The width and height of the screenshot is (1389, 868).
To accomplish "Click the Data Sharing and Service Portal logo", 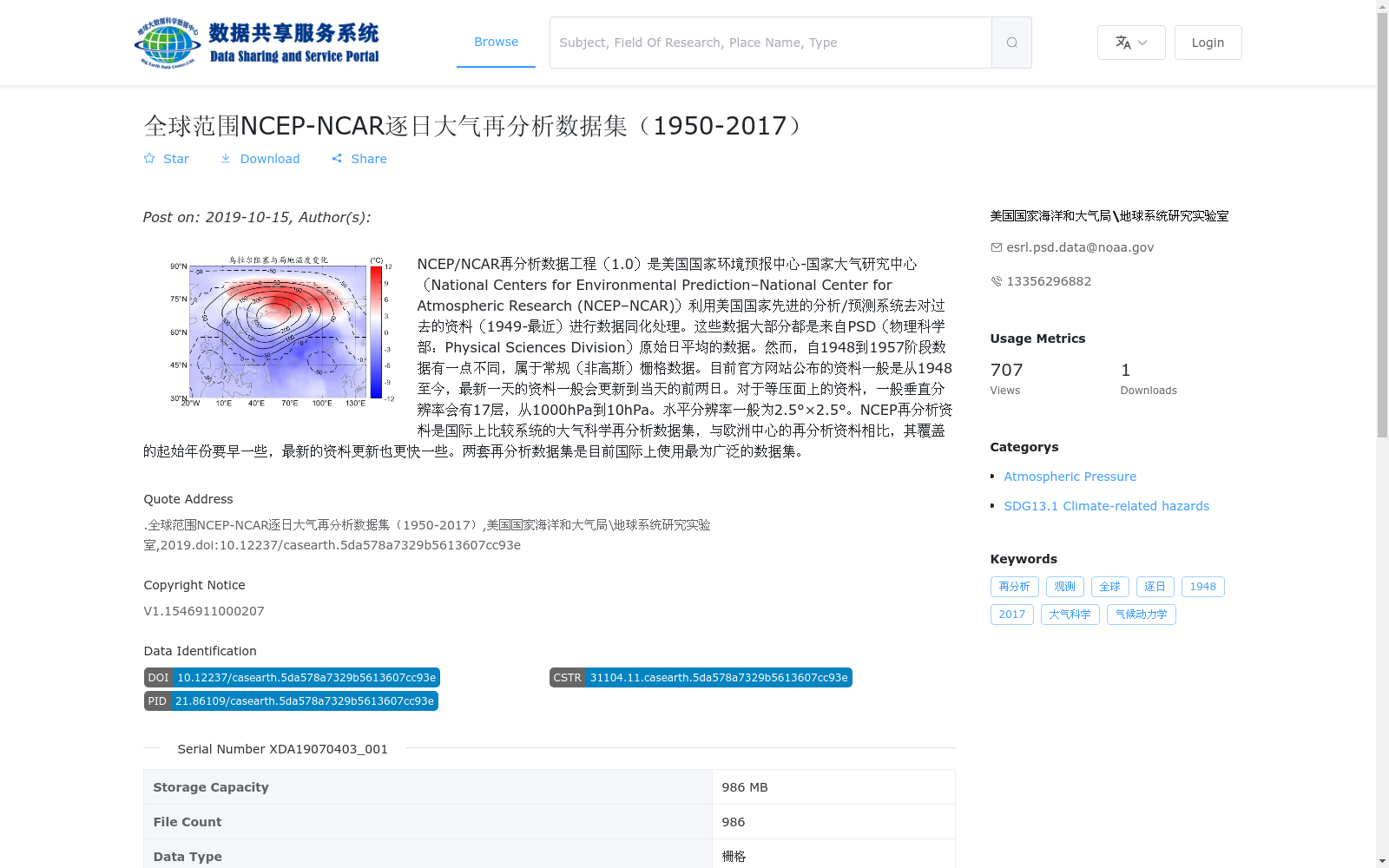I will (x=257, y=43).
